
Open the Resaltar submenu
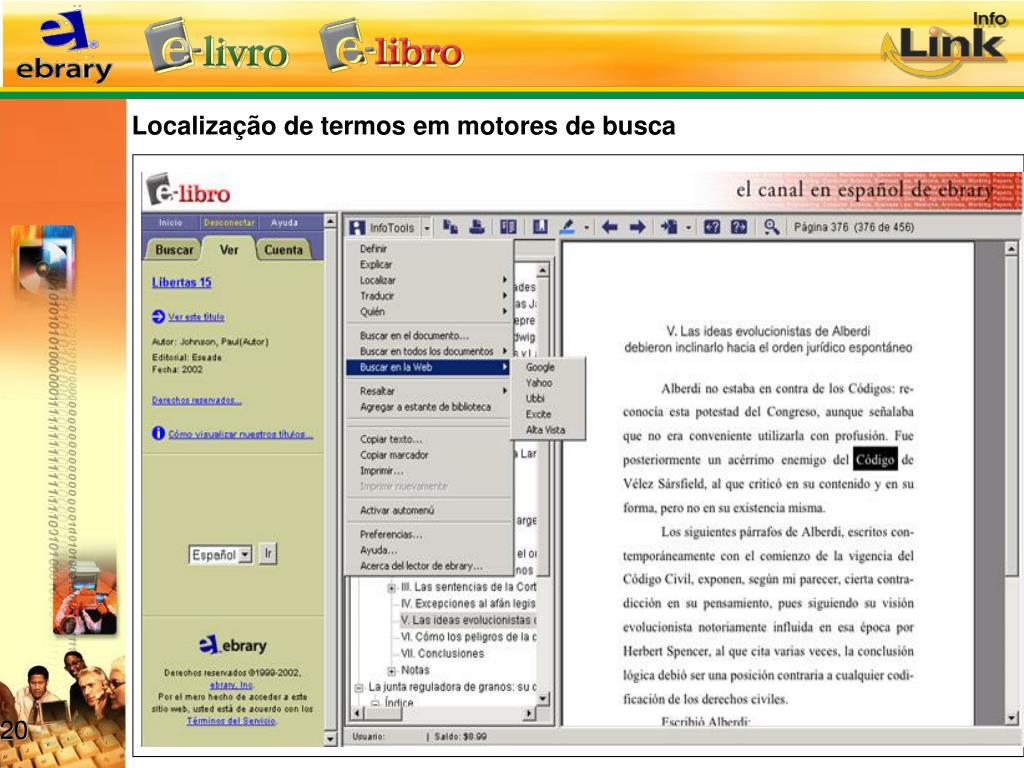tap(429, 391)
